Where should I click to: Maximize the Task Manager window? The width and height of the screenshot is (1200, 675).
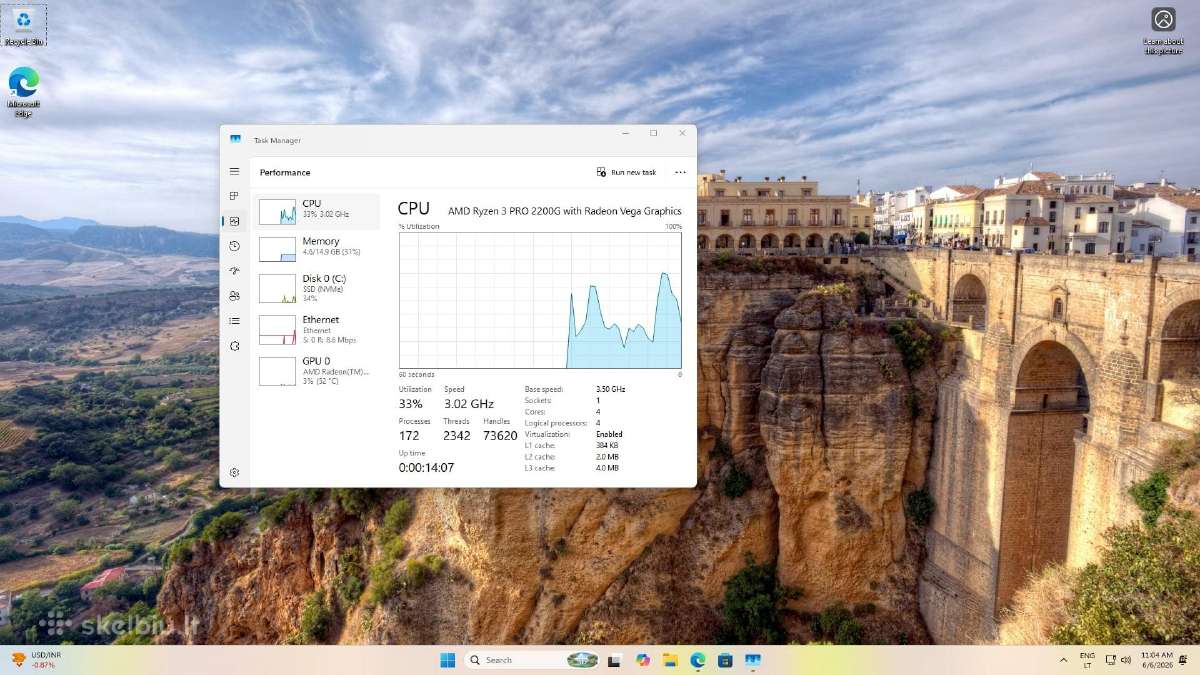tap(653, 133)
